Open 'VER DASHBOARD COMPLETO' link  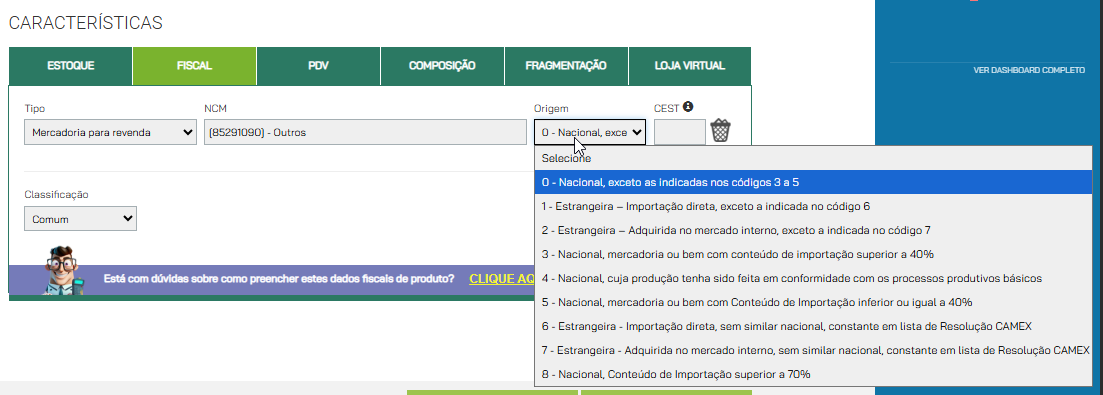click(1029, 70)
